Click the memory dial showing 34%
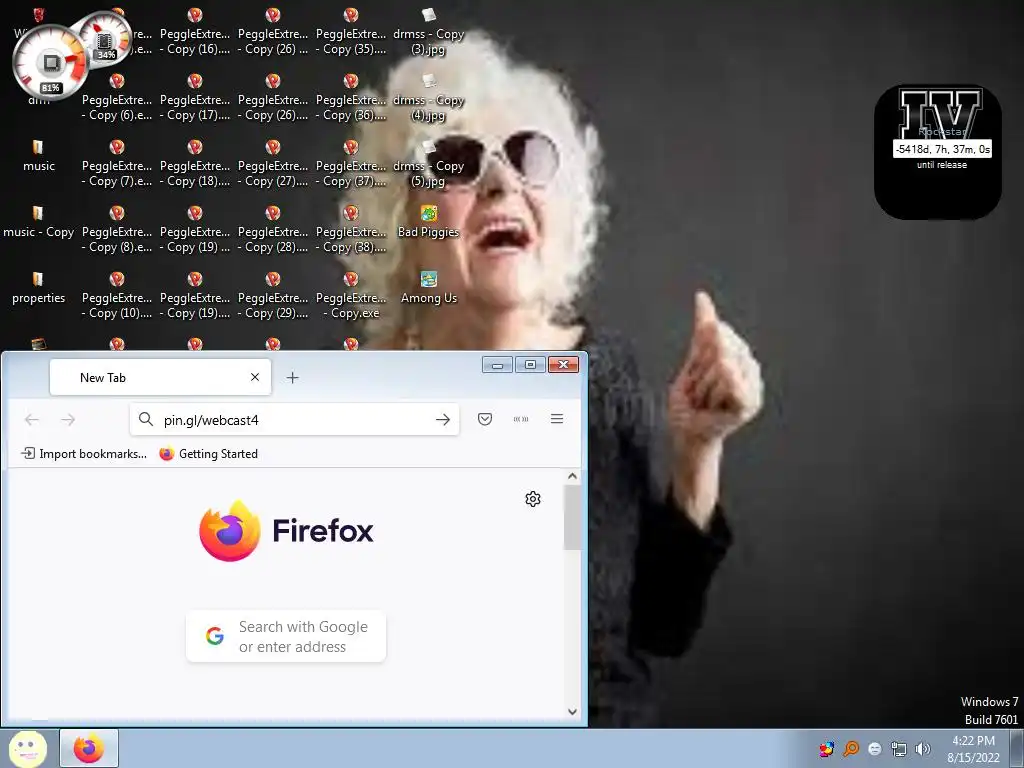 point(104,38)
